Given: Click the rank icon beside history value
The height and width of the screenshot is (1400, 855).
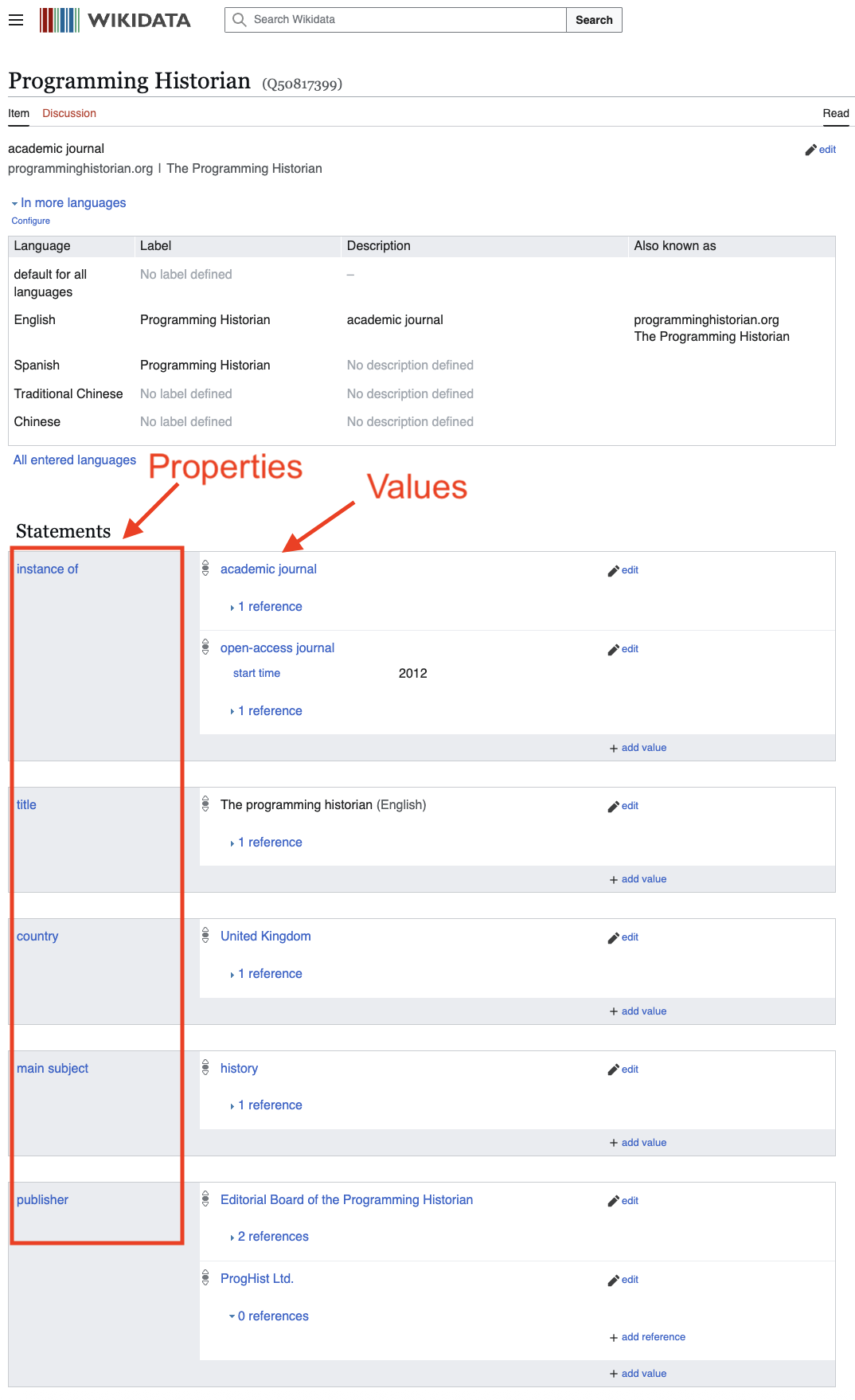Looking at the screenshot, I should tap(205, 1067).
